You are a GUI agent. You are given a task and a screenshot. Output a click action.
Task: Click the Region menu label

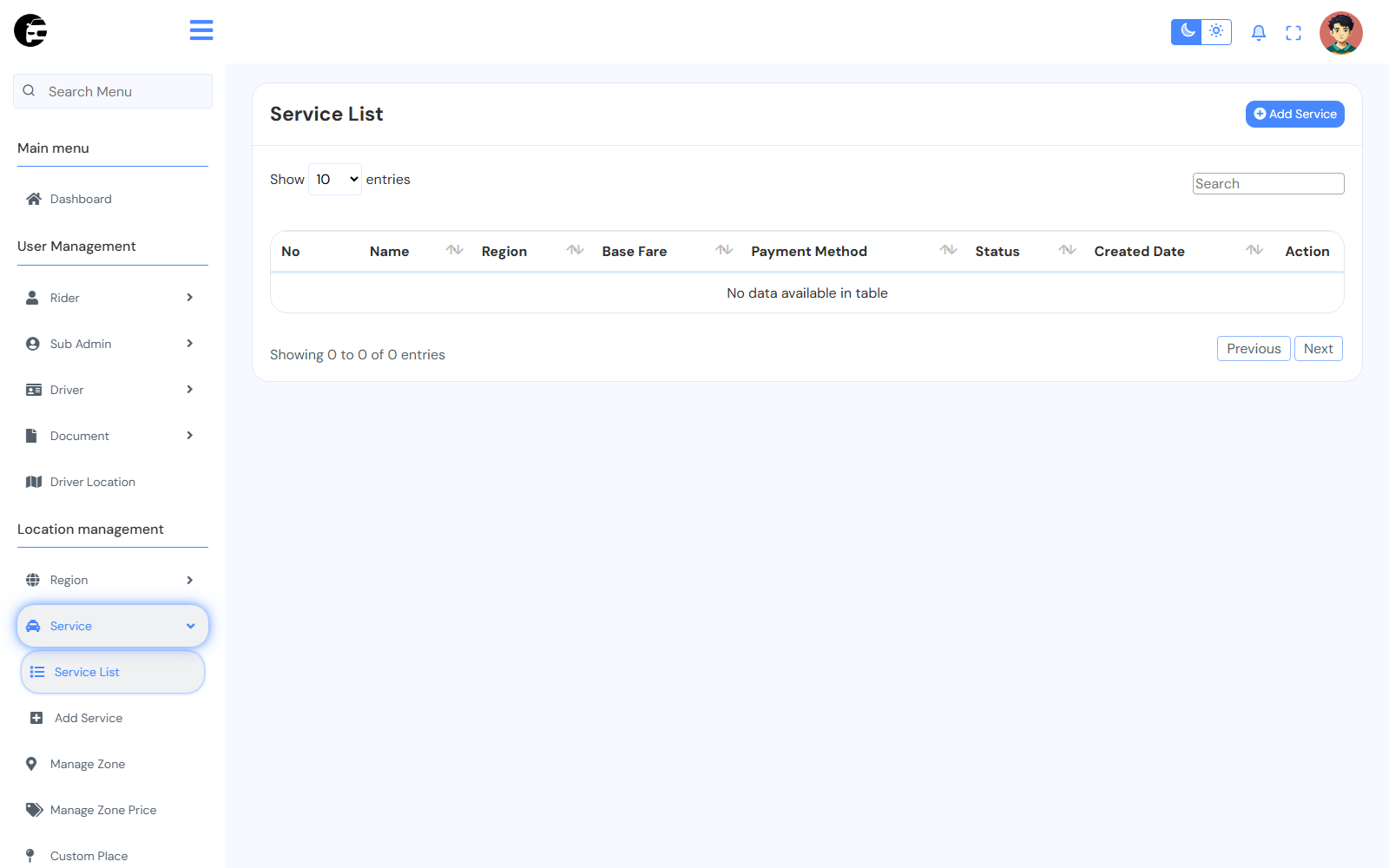point(69,580)
